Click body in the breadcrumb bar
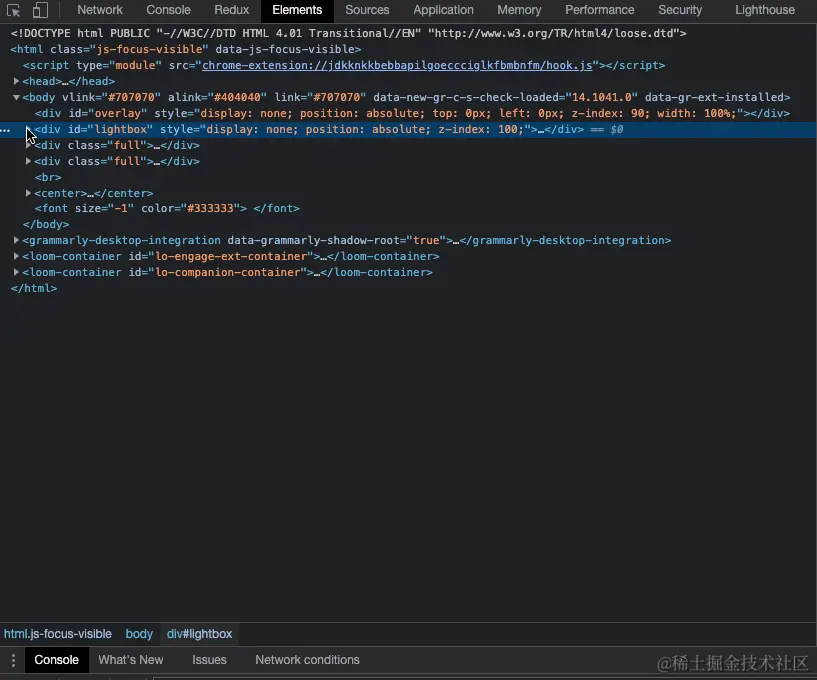817x680 pixels. tap(139, 634)
